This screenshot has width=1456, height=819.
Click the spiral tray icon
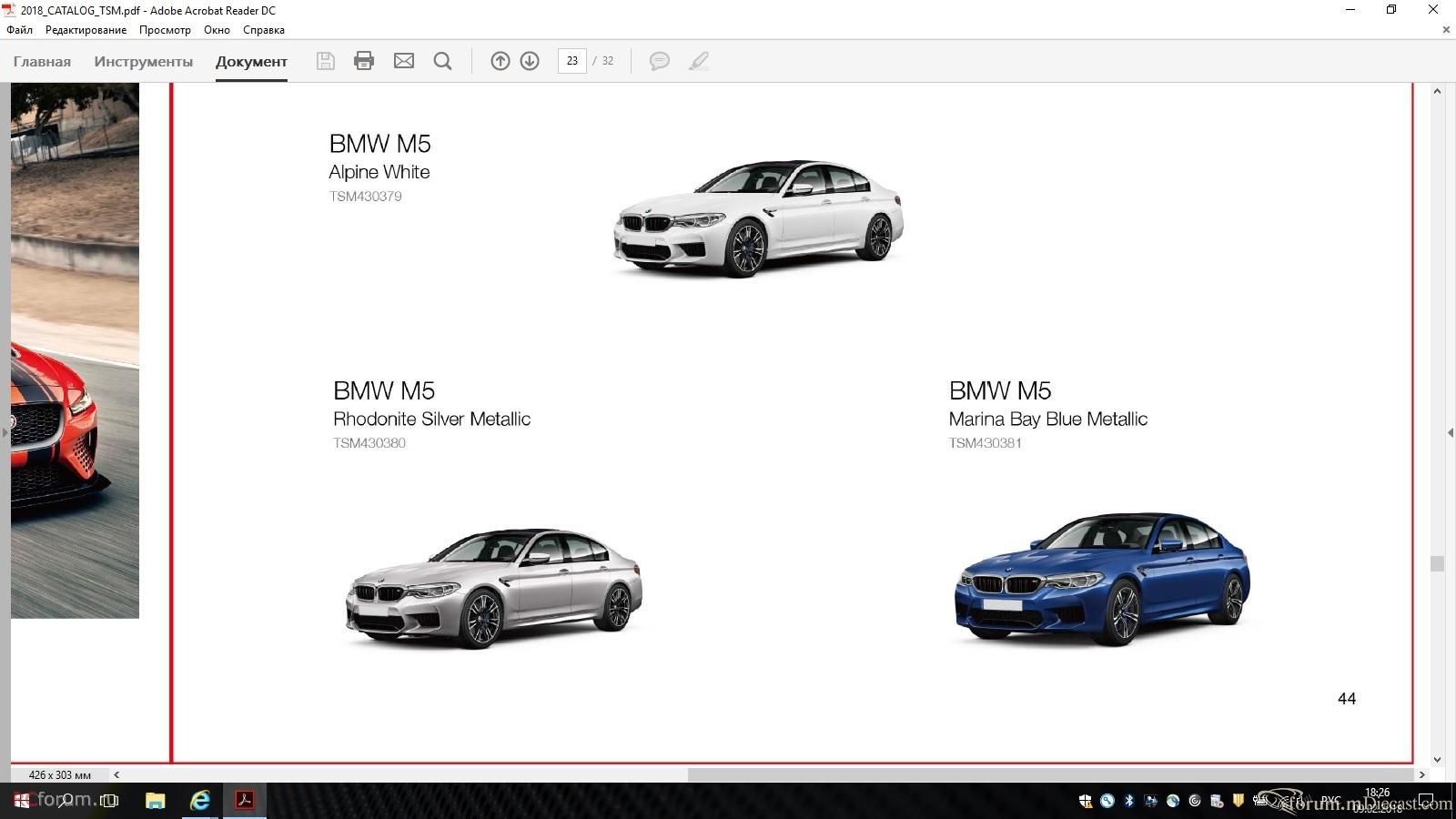coord(1195,801)
